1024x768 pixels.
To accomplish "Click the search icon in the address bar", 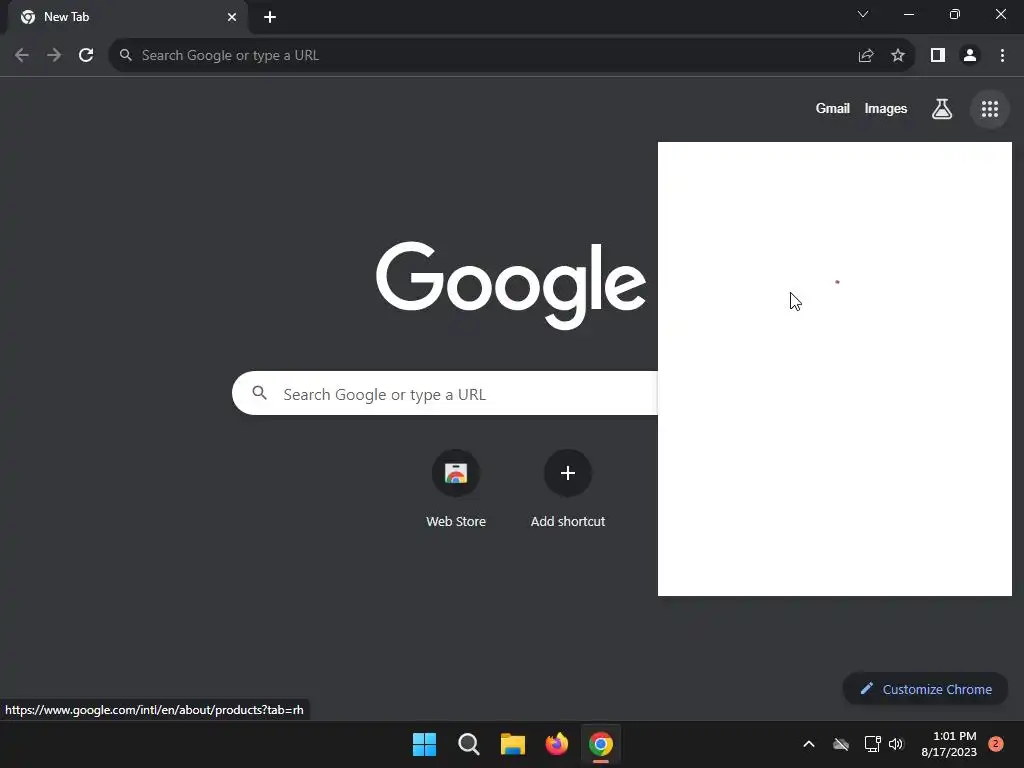I will 125,56.
